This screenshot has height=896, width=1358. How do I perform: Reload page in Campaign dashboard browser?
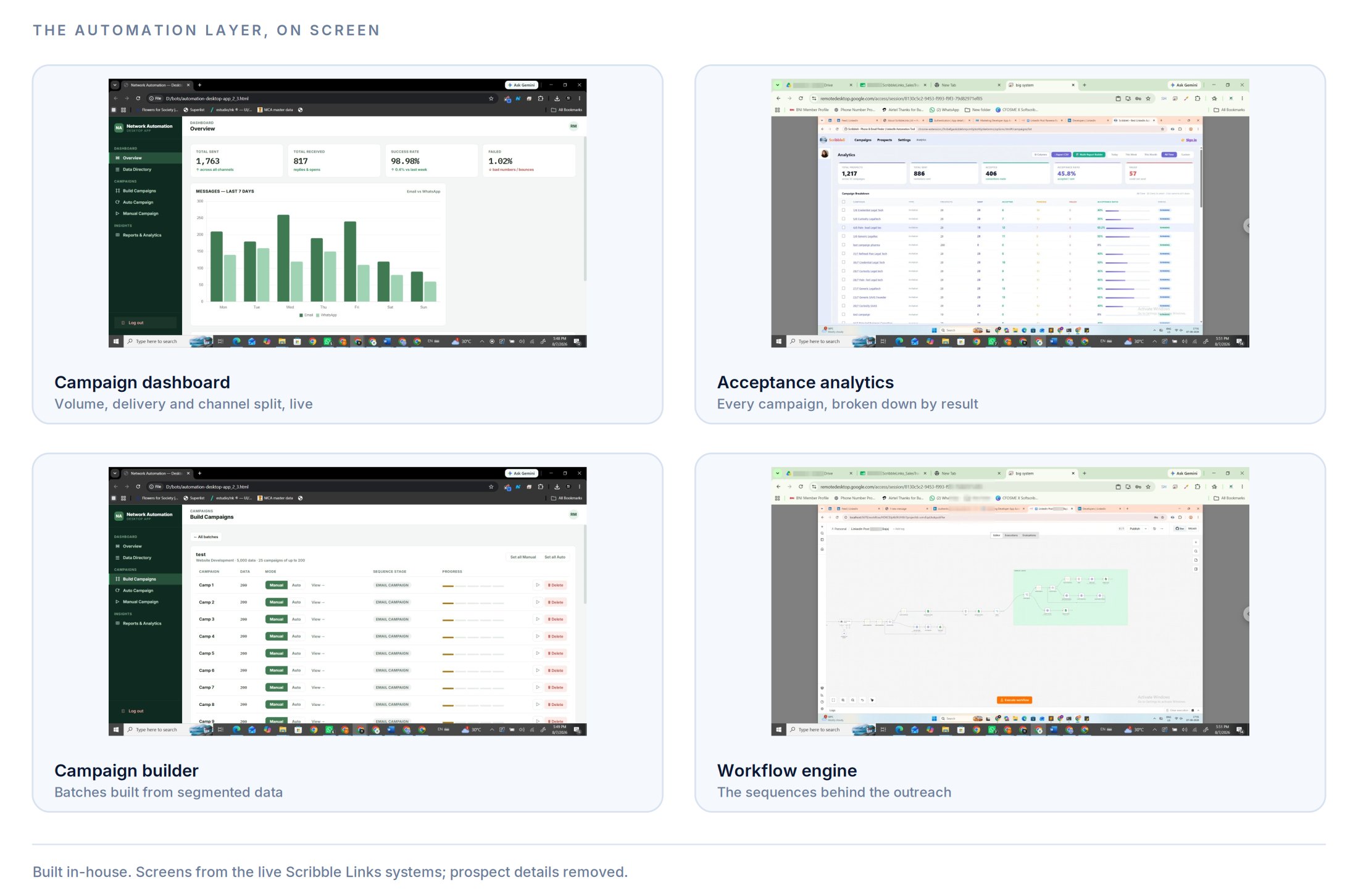pyautogui.click(x=138, y=98)
